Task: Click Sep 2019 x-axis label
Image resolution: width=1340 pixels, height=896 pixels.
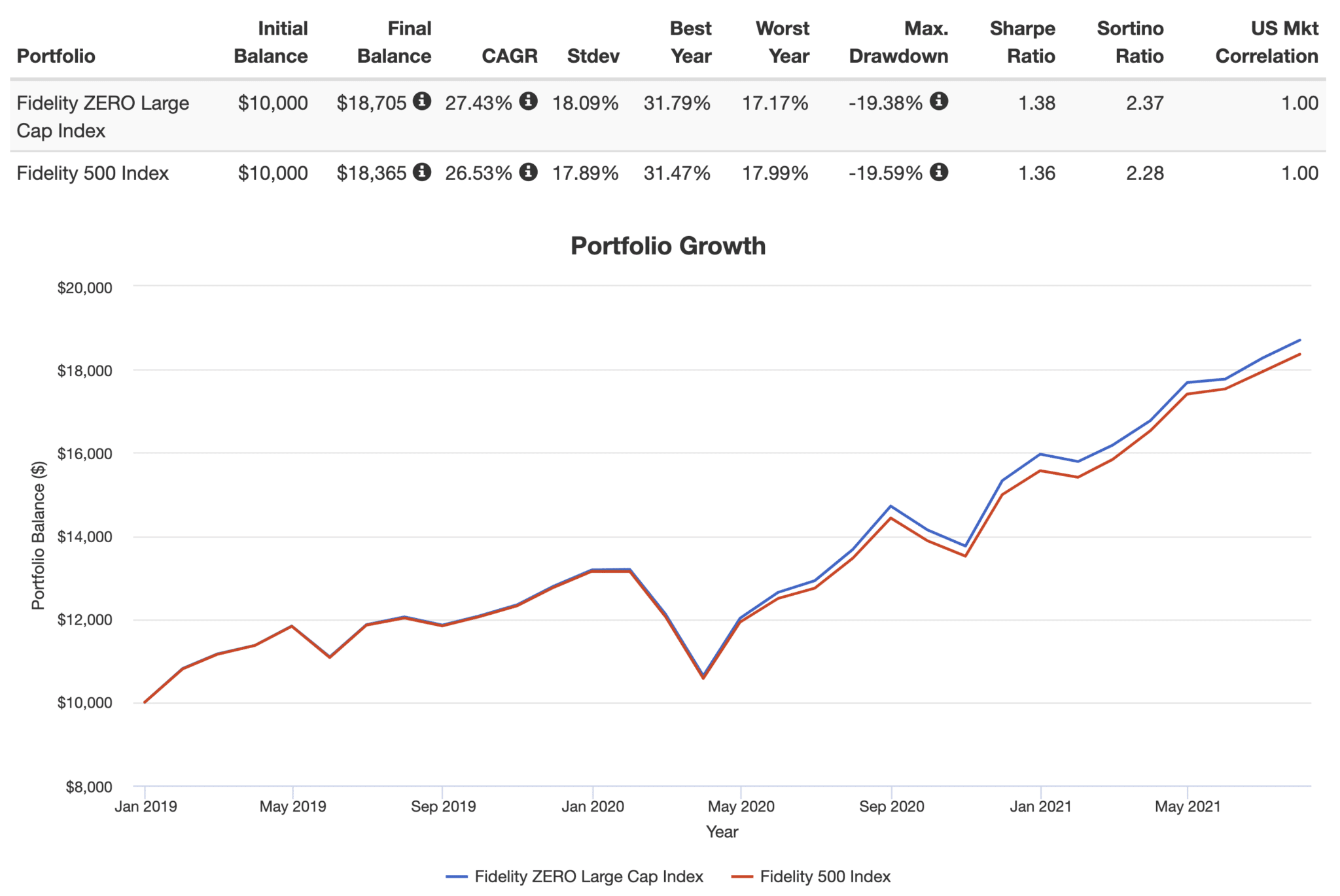Action: 444,806
